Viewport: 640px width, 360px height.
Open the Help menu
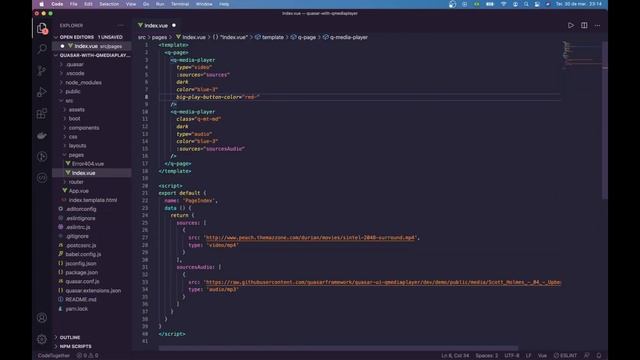click(224, 4)
